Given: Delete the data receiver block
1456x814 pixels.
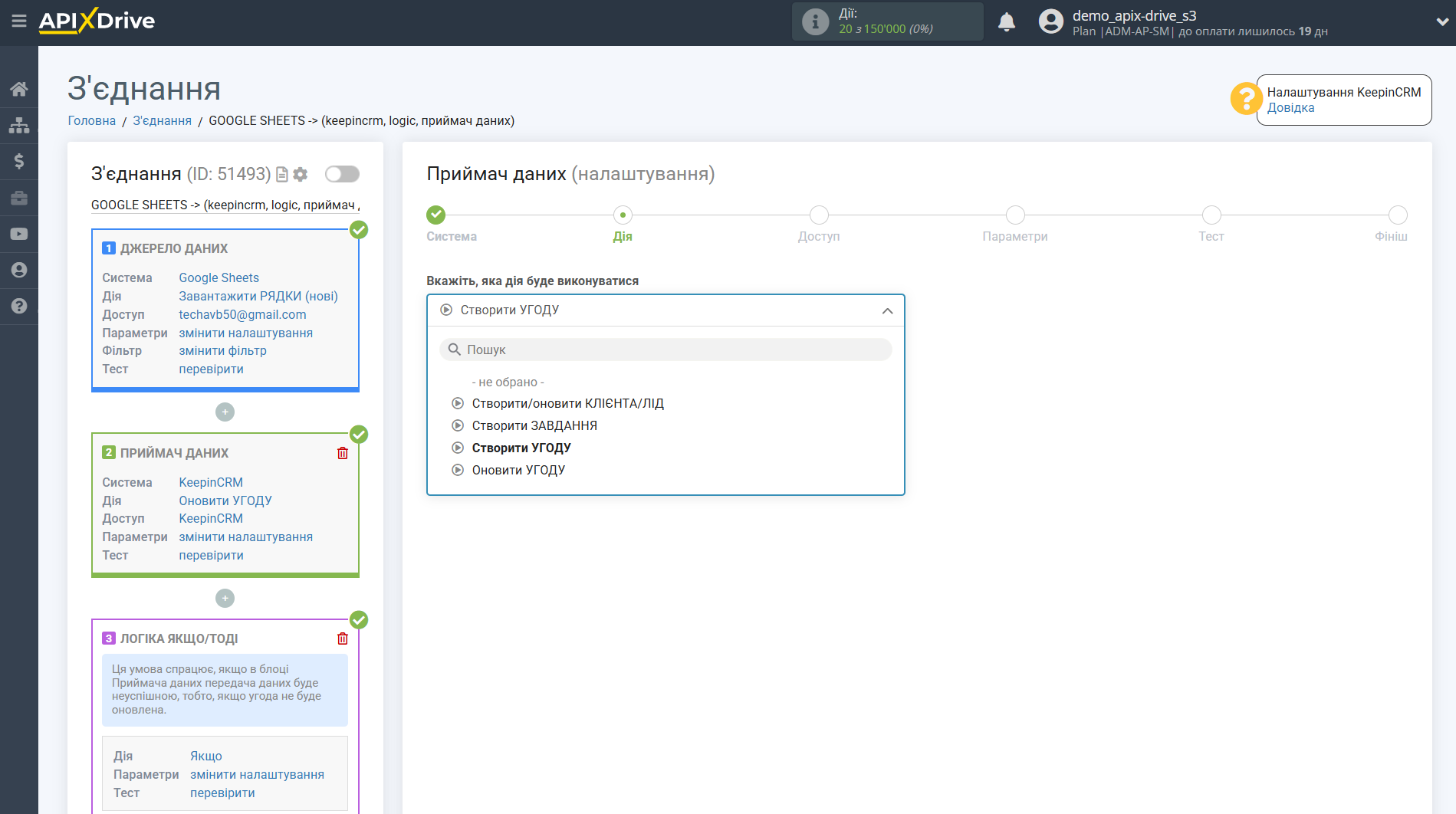Looking at the screenshot, I should 343,453.
